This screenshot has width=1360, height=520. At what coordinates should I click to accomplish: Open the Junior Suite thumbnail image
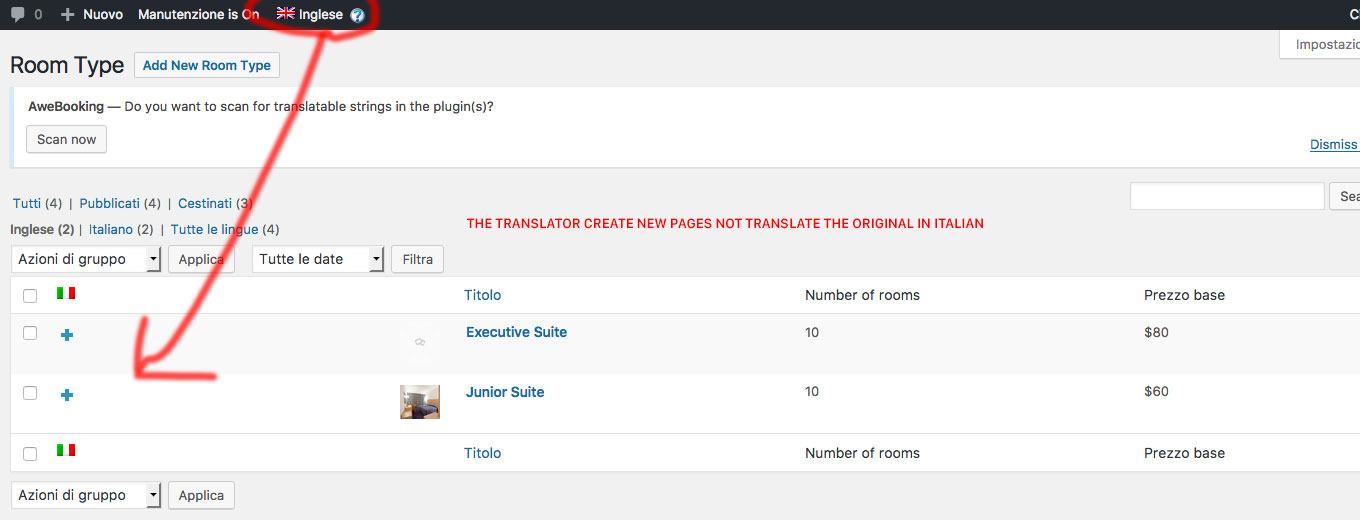[x=420, y=402]
